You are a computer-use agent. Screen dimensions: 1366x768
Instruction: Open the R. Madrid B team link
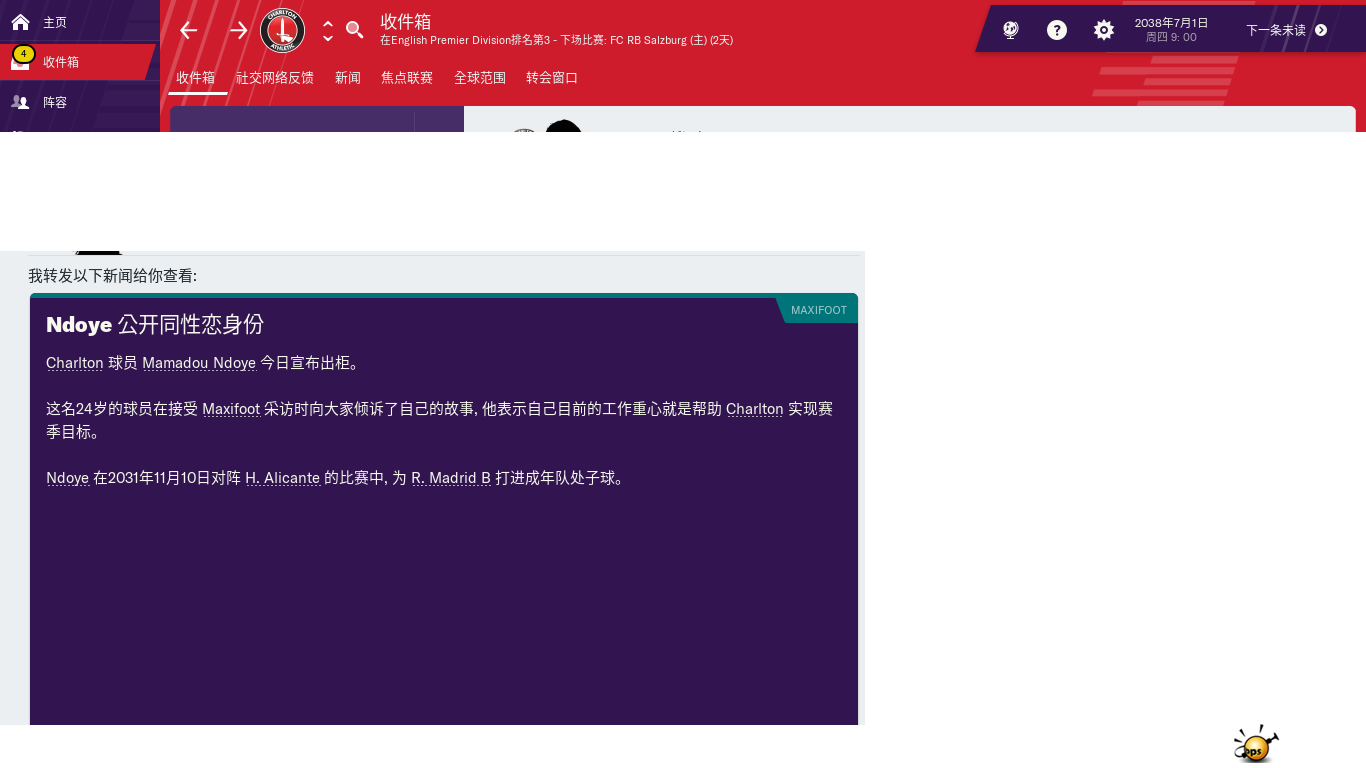point(451,478)
